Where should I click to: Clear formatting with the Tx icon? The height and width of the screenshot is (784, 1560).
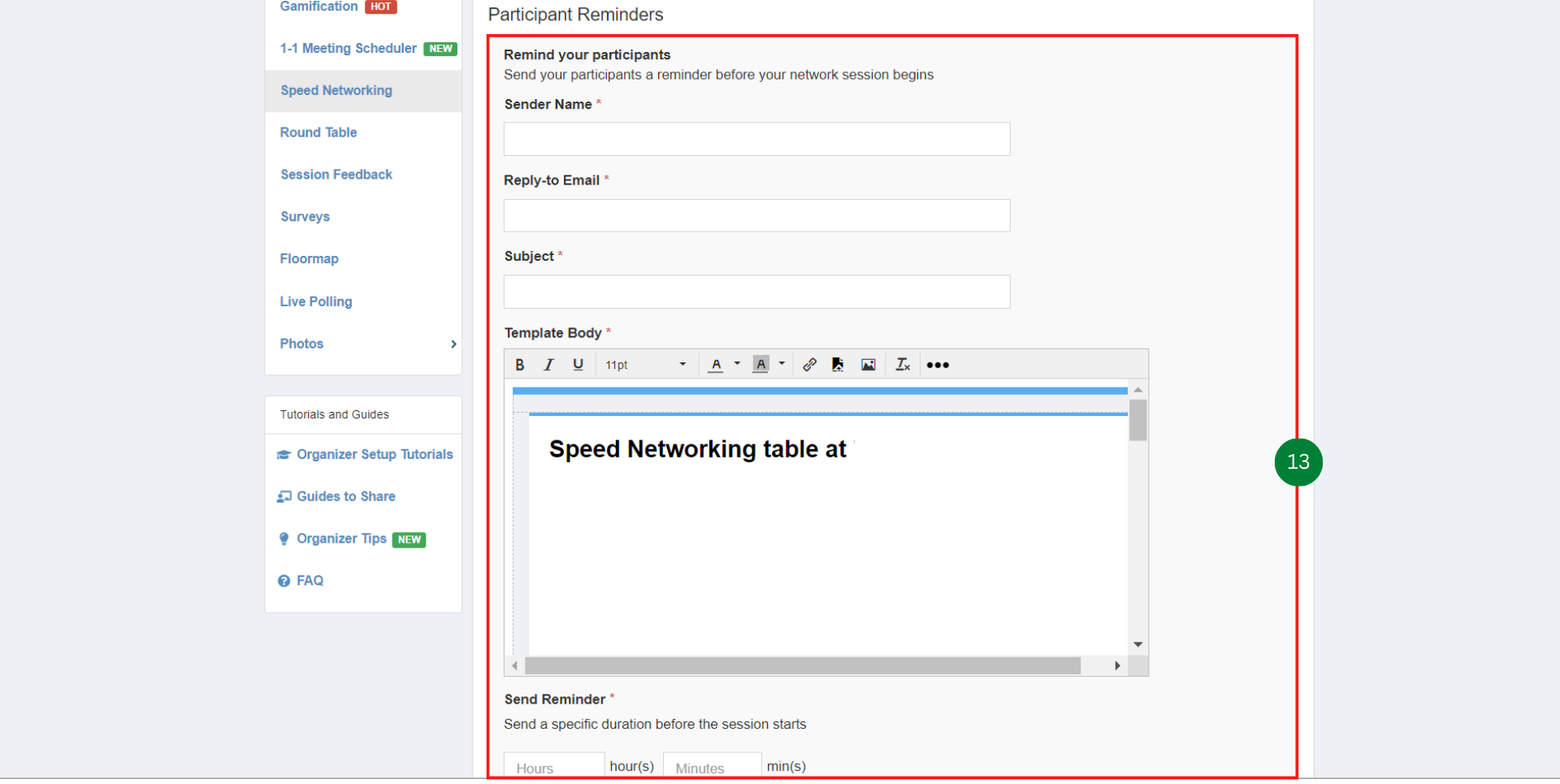pyautogui.click(x=902, y=365)
